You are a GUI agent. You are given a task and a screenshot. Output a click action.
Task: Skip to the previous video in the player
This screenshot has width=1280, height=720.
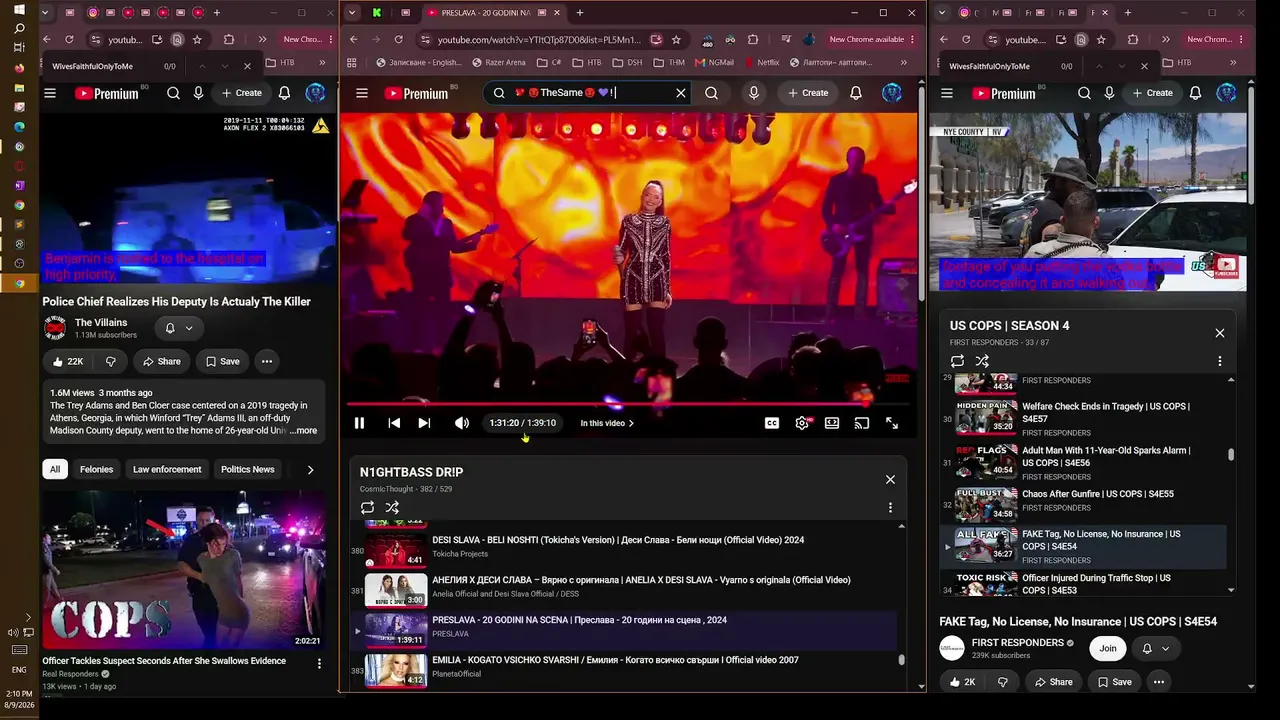coord(394,423)
